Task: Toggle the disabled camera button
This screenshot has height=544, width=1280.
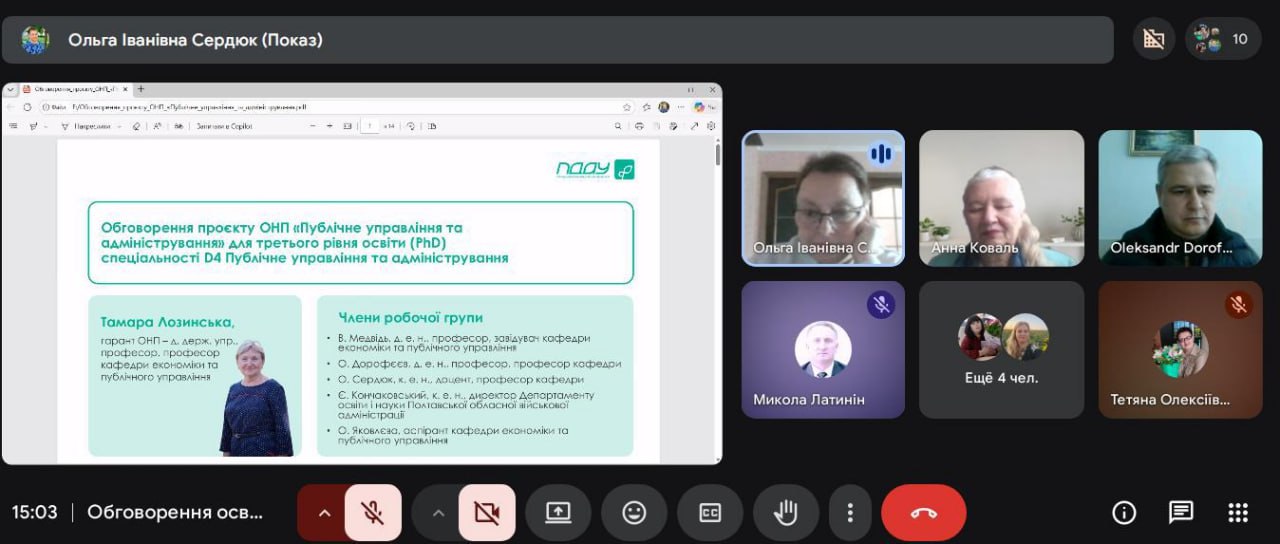Action: coord(487,513)
